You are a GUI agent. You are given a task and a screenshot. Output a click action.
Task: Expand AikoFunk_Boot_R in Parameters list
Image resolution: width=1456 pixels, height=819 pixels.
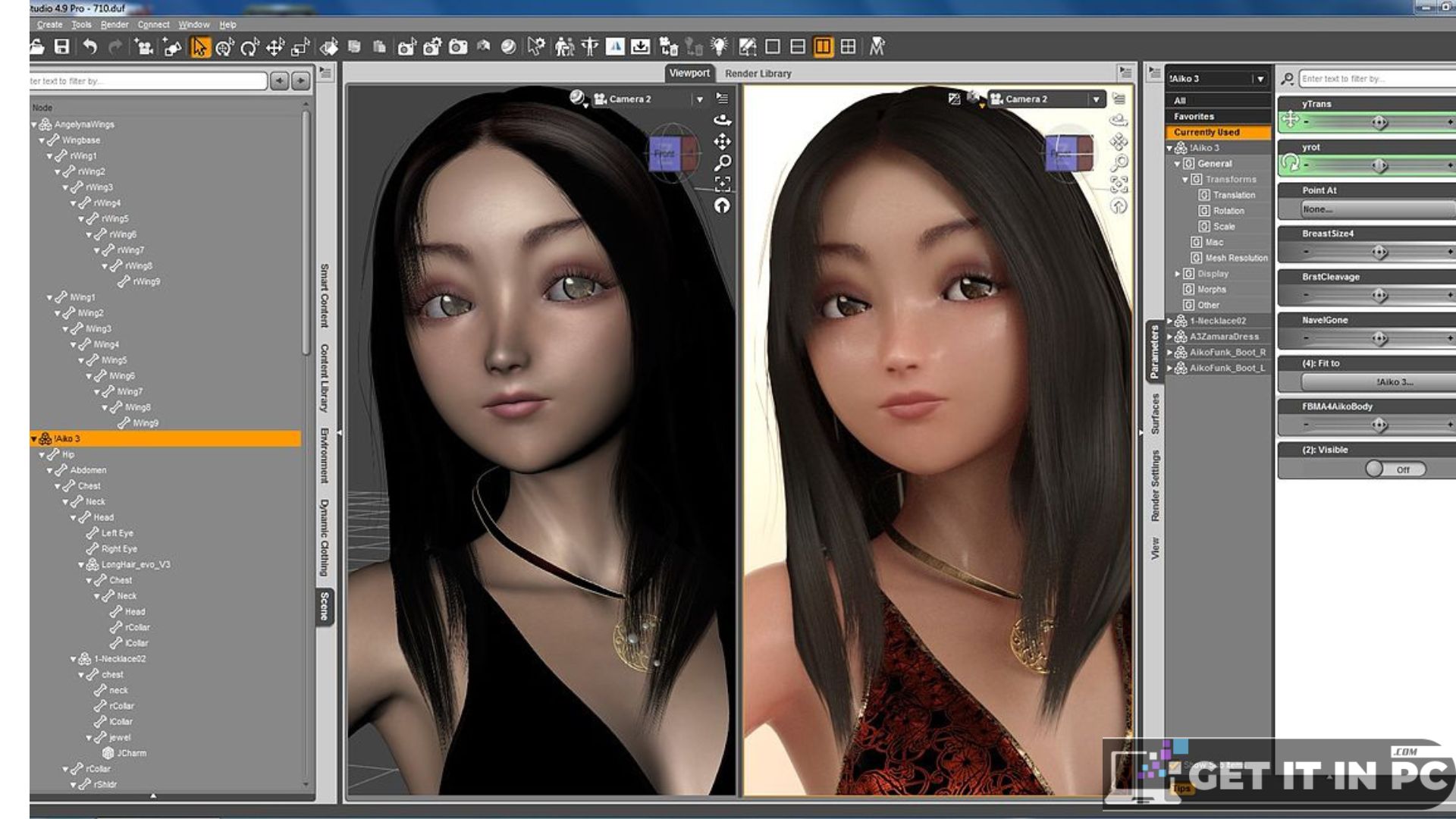1169,353
